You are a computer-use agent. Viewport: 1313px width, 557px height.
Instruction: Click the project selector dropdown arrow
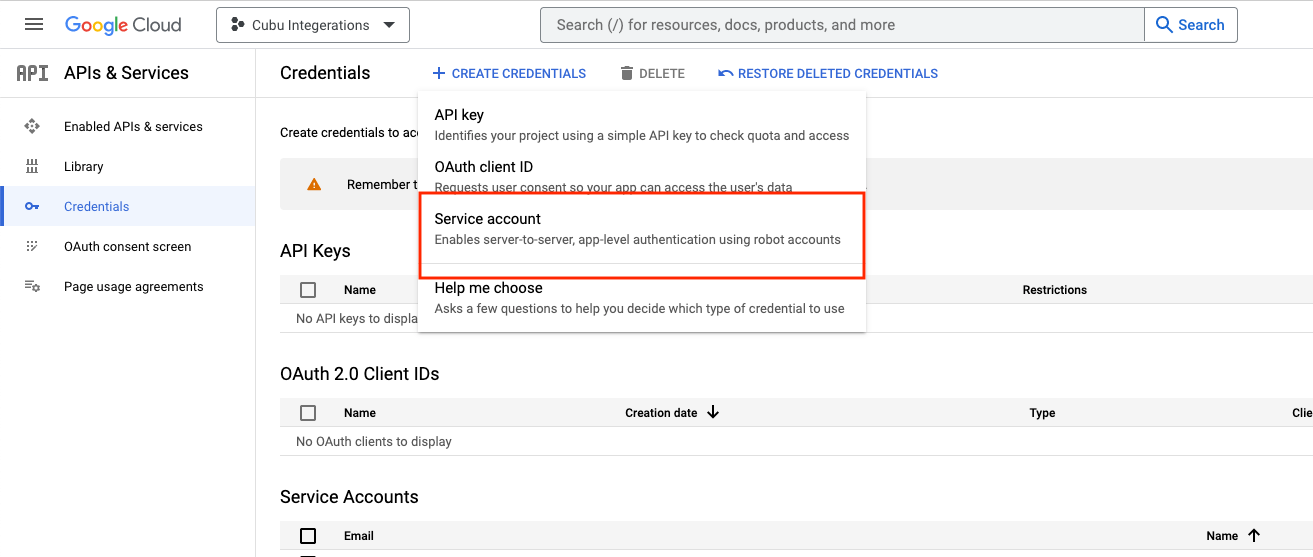pos(389,25)
